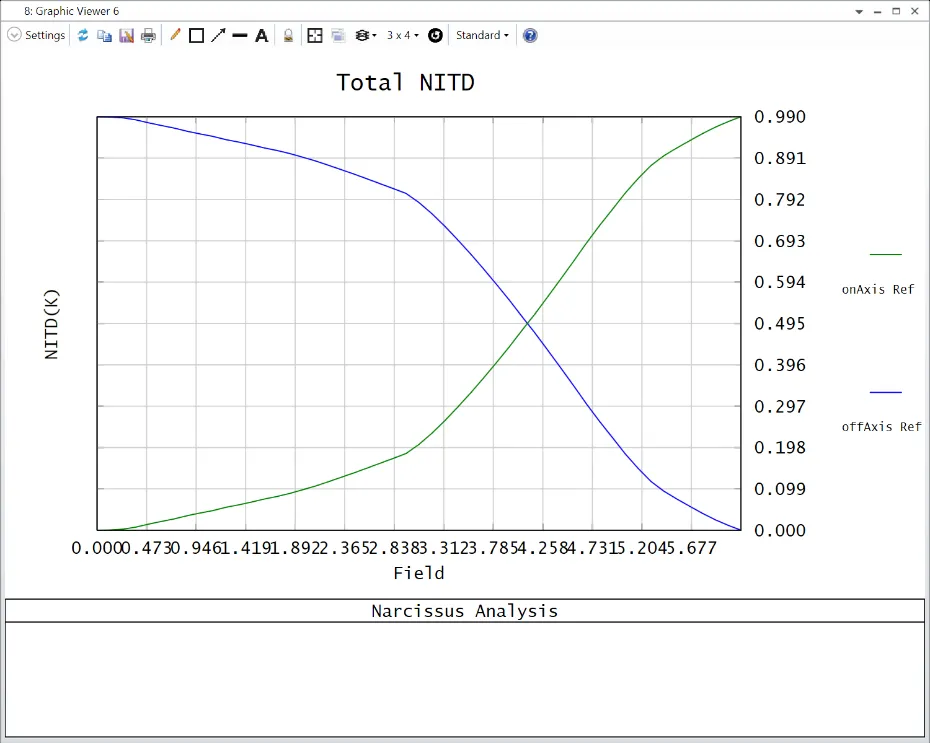Open the layers icon dropdown
The height and width of the screenshot is (743, 930).
pos(366,35)
